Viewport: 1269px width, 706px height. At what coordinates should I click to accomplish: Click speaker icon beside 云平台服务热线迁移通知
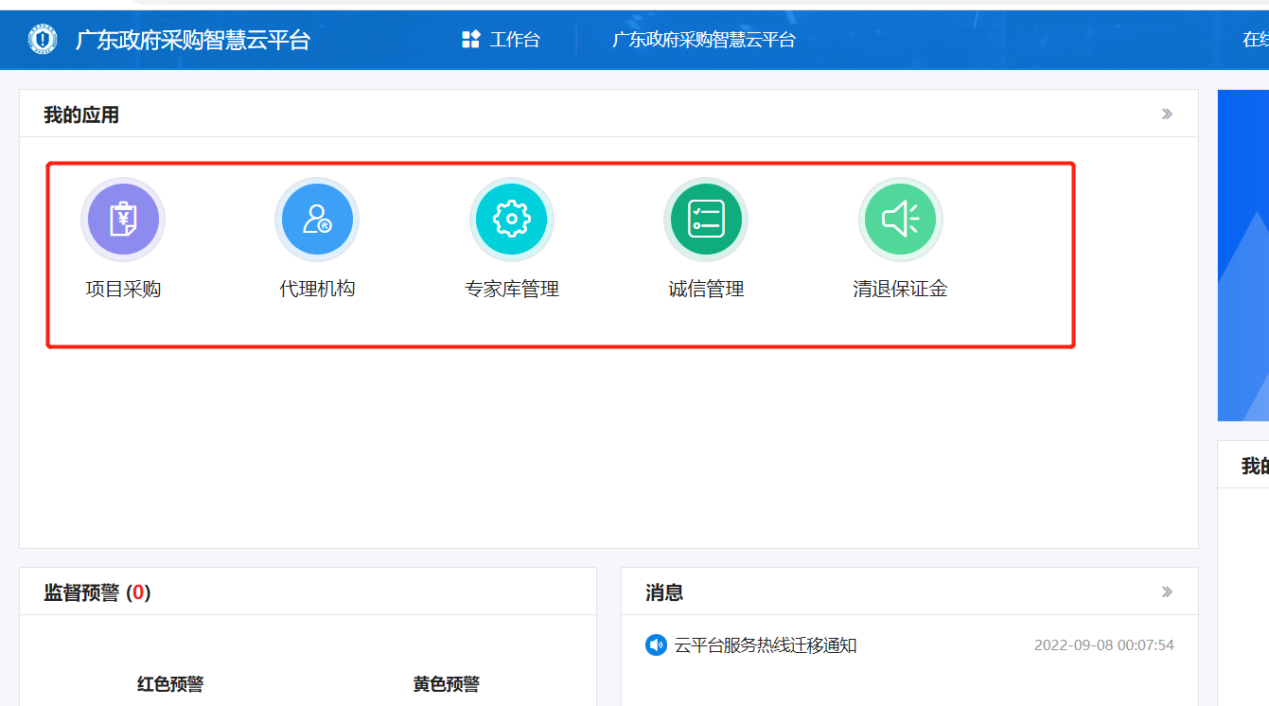pyautogui.click(x=656, y=645)
